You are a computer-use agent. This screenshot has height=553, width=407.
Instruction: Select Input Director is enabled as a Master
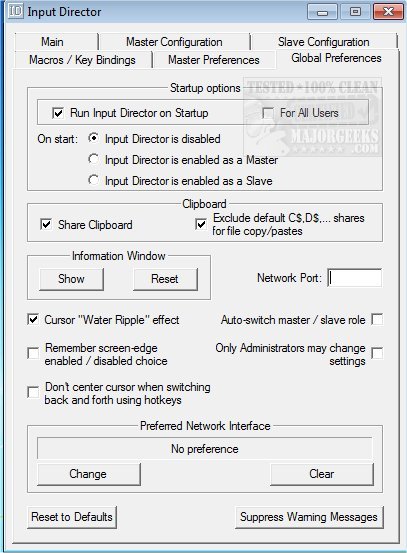tap(93, 160)
